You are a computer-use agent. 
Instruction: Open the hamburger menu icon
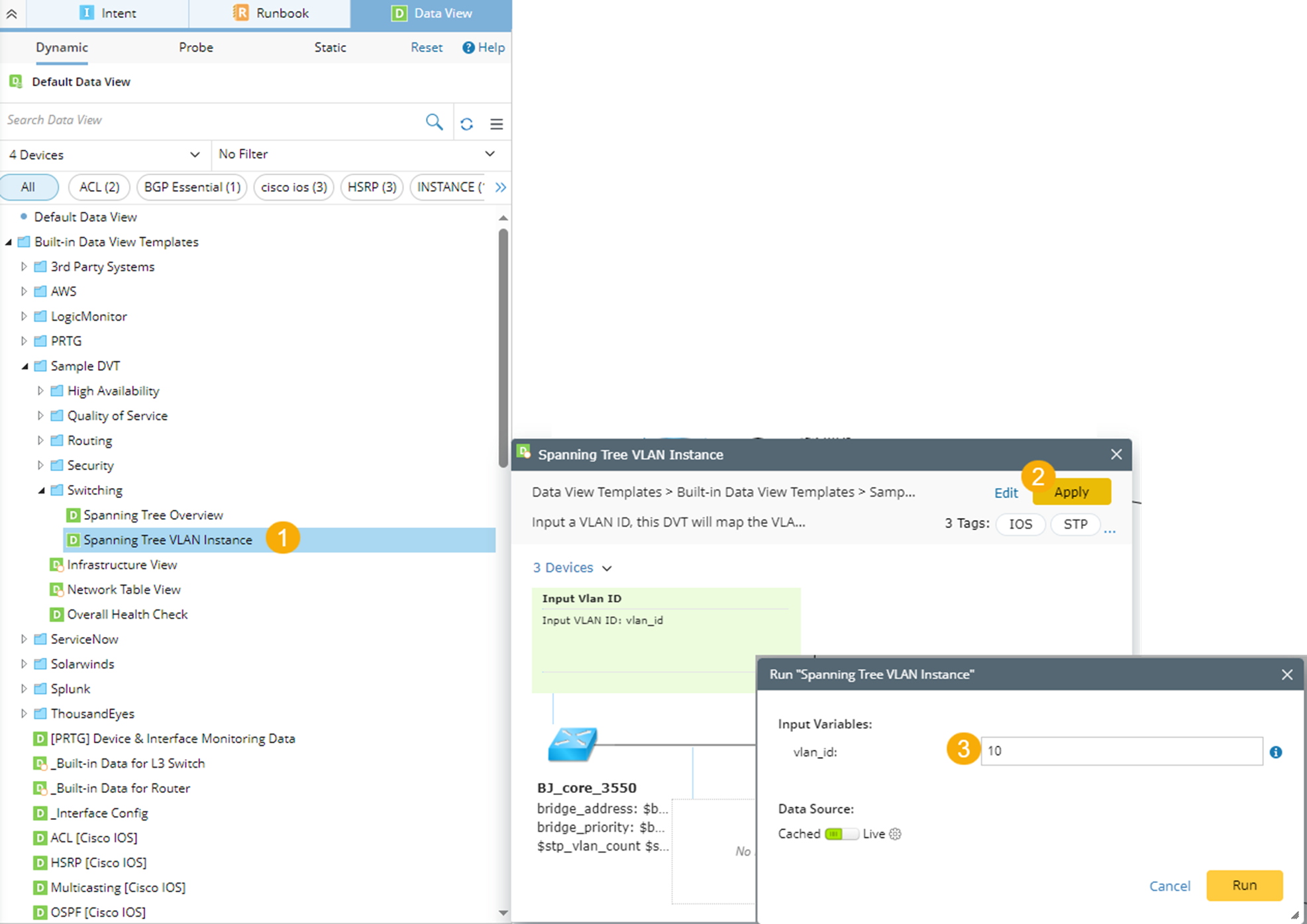coord(496,124)
